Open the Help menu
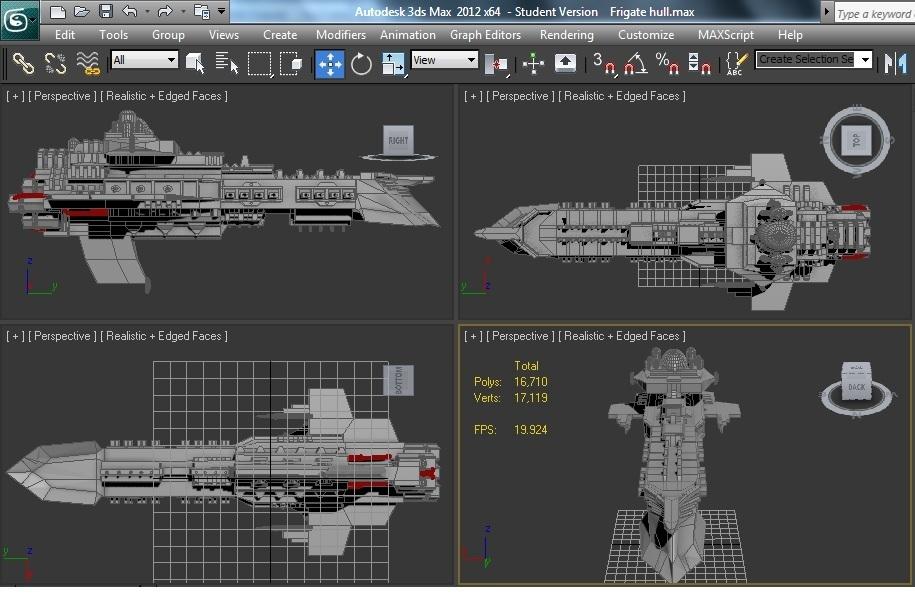 tap(790, 34)
